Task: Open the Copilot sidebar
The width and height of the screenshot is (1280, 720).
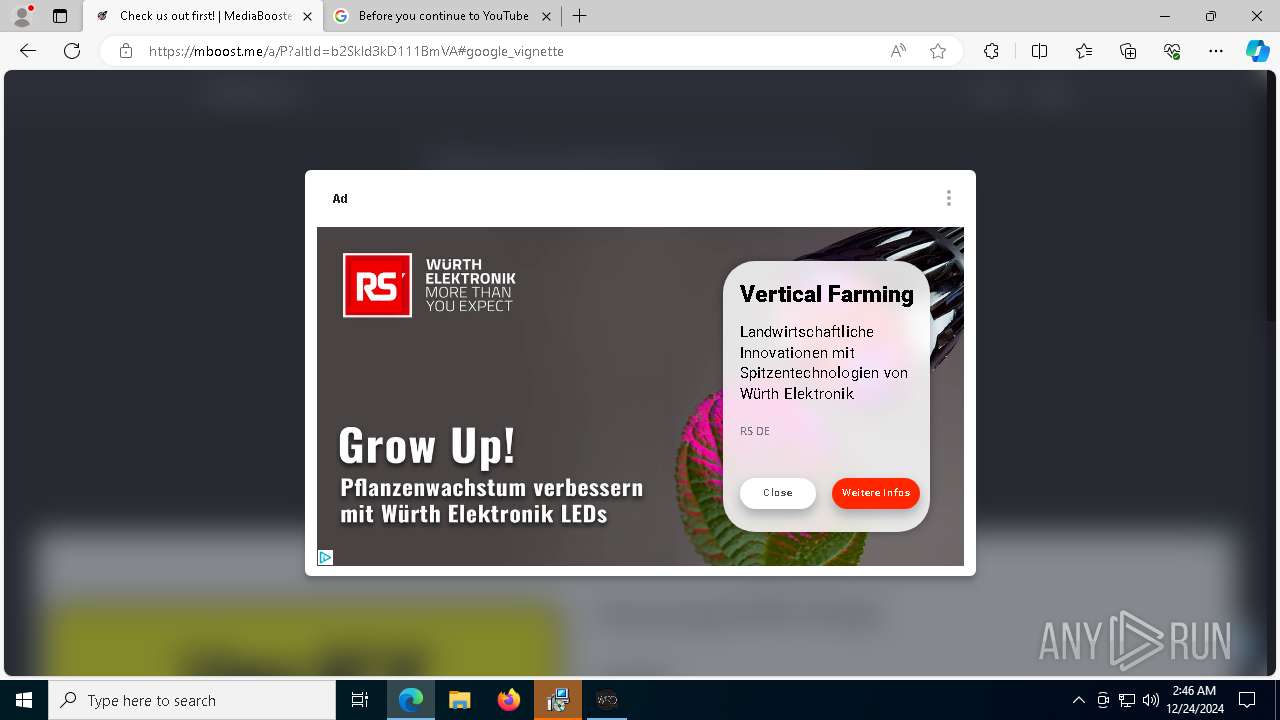Action: [x=1257, y=51]
